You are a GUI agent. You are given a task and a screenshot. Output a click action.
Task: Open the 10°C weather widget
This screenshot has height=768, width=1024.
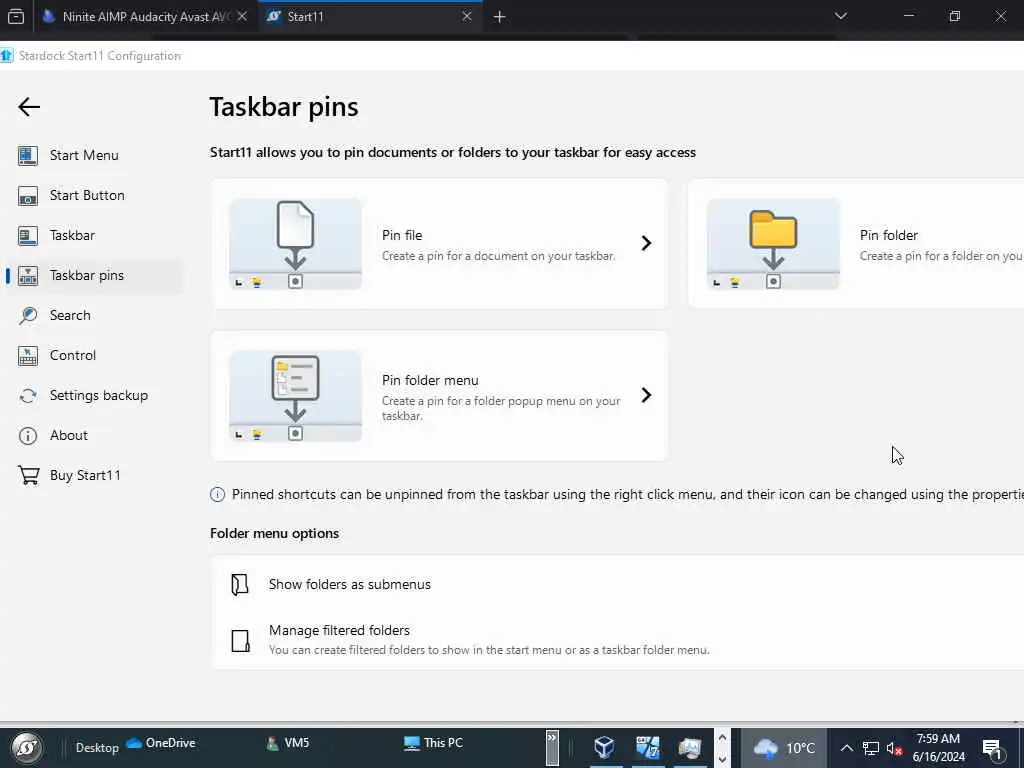tap(784, 748)
